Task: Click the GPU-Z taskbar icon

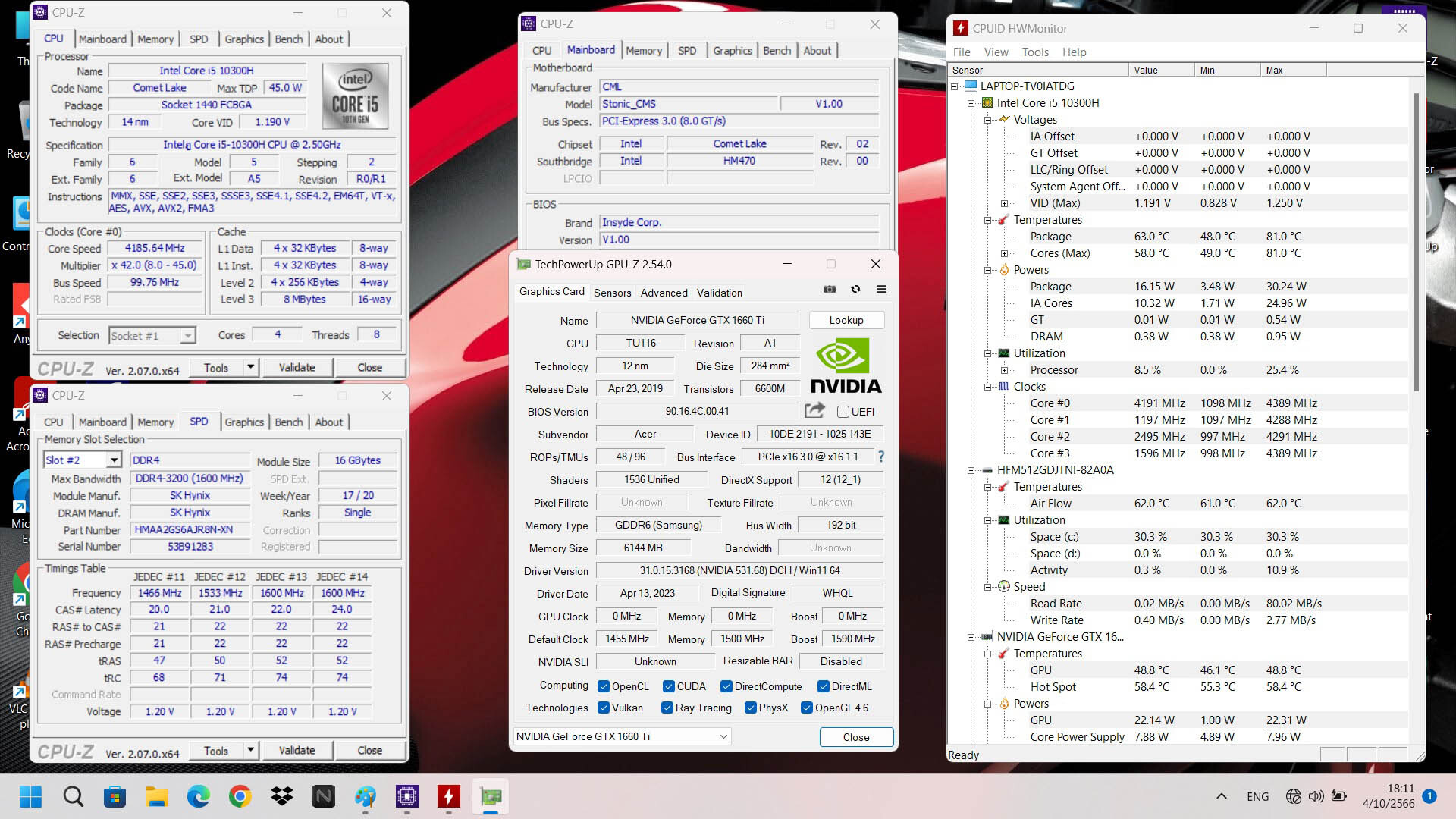Action: pyautogui.click(x=491, y=796)
